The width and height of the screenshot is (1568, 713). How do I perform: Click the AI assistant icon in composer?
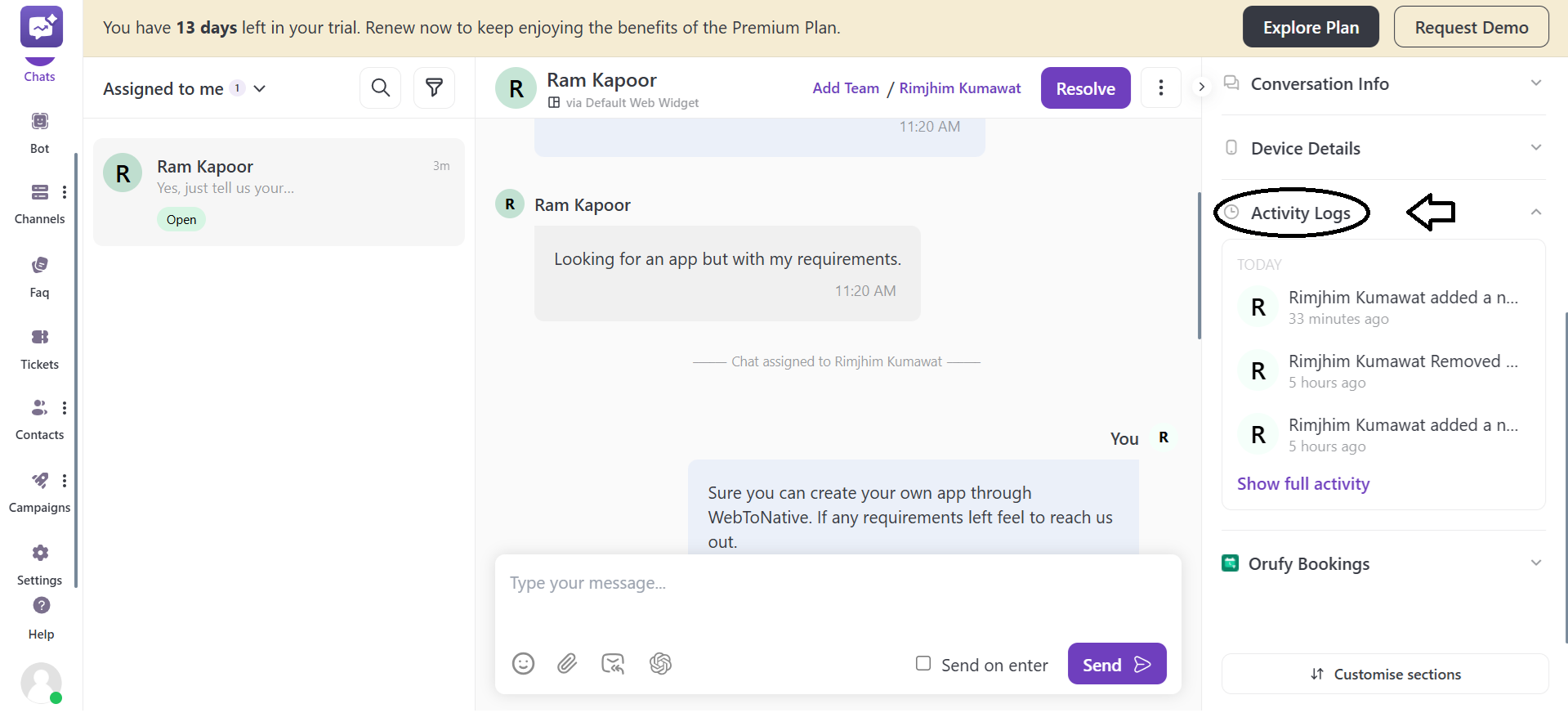pos(660,663)
